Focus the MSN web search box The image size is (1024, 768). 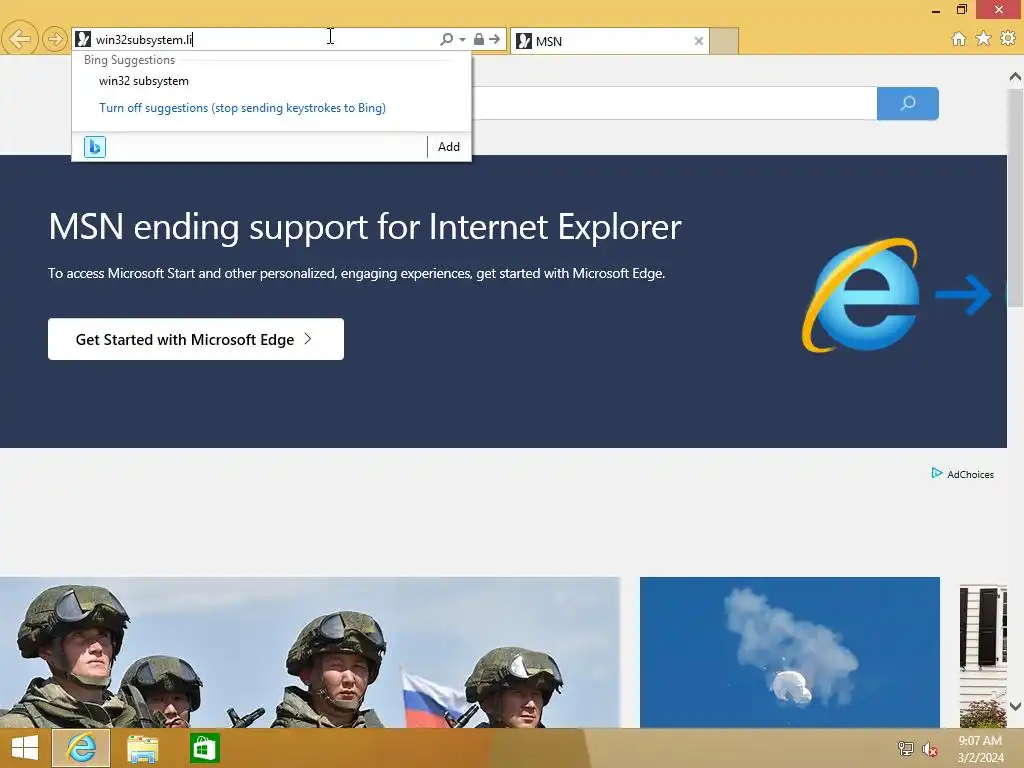click(x=674, y=103)
